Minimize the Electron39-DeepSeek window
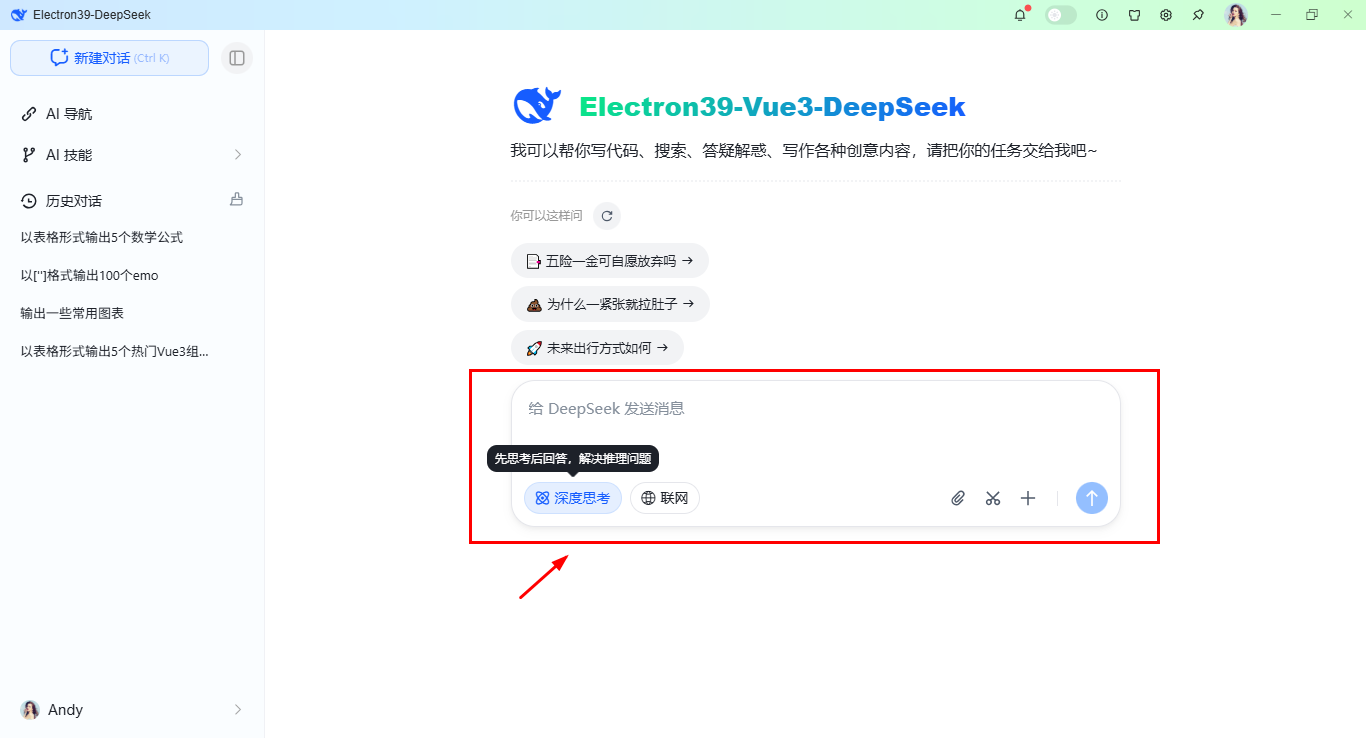Screen dimensions: 1366x738 coord(1276,15)
